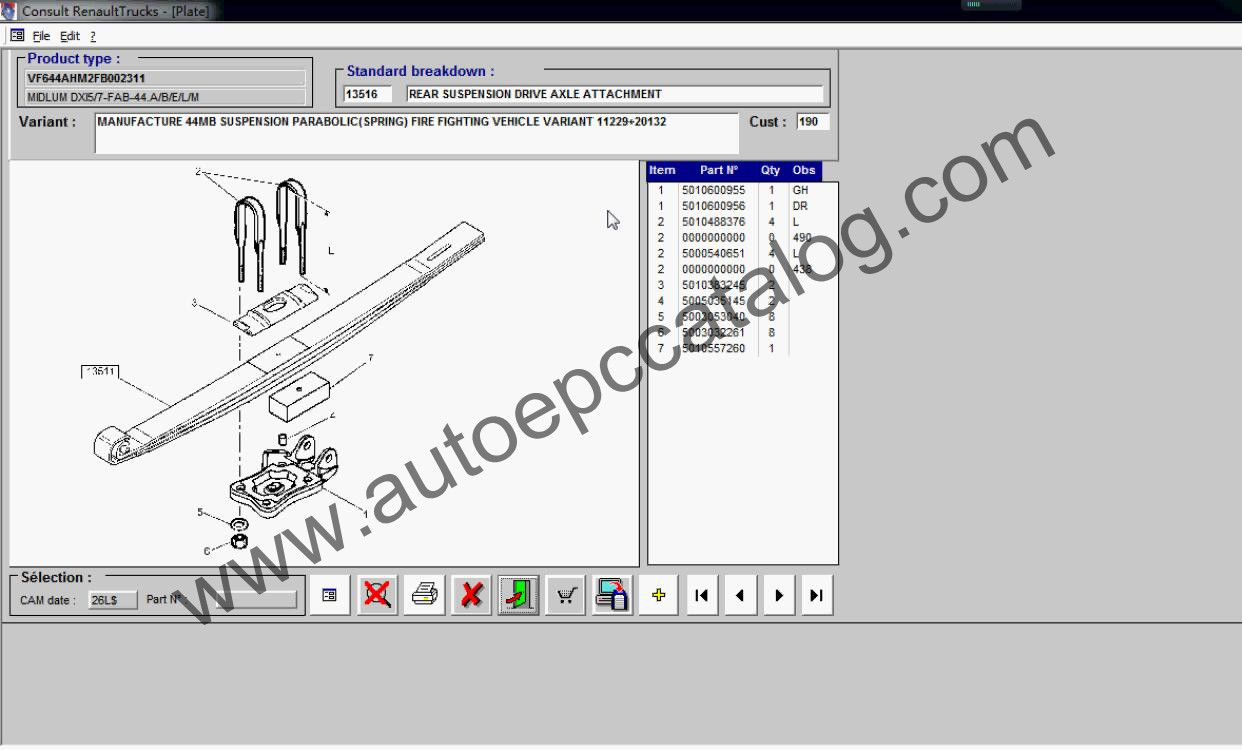The width and height of the screenshot is (1242, 750).
Task: Print the plate with the printer icon
Action: pos(425,596)
